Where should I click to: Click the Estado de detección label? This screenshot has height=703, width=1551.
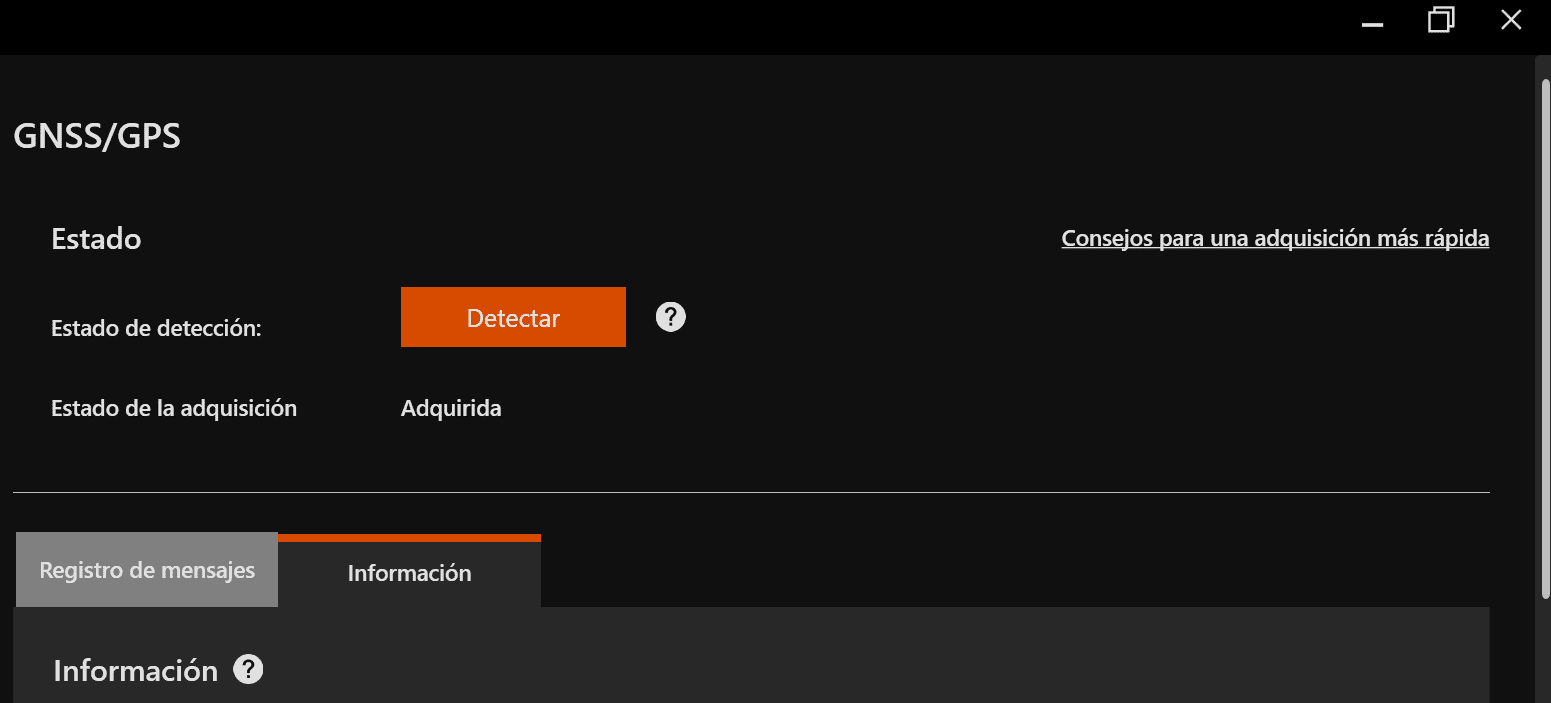(156, 328)
